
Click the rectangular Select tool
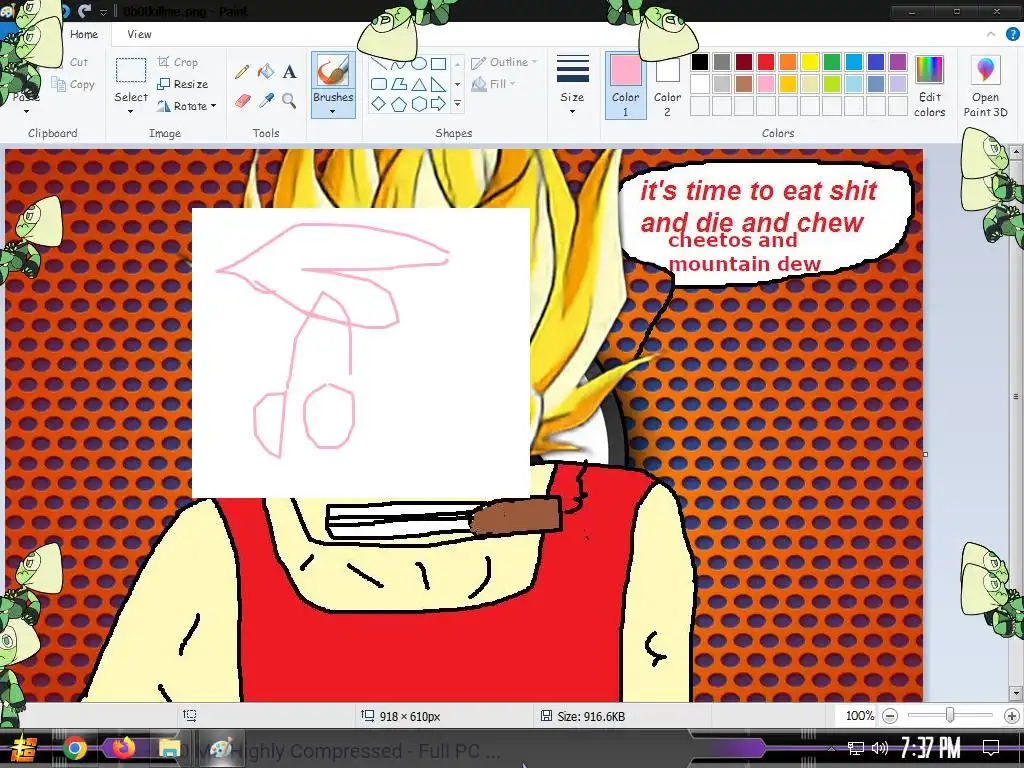coord(131,71)
